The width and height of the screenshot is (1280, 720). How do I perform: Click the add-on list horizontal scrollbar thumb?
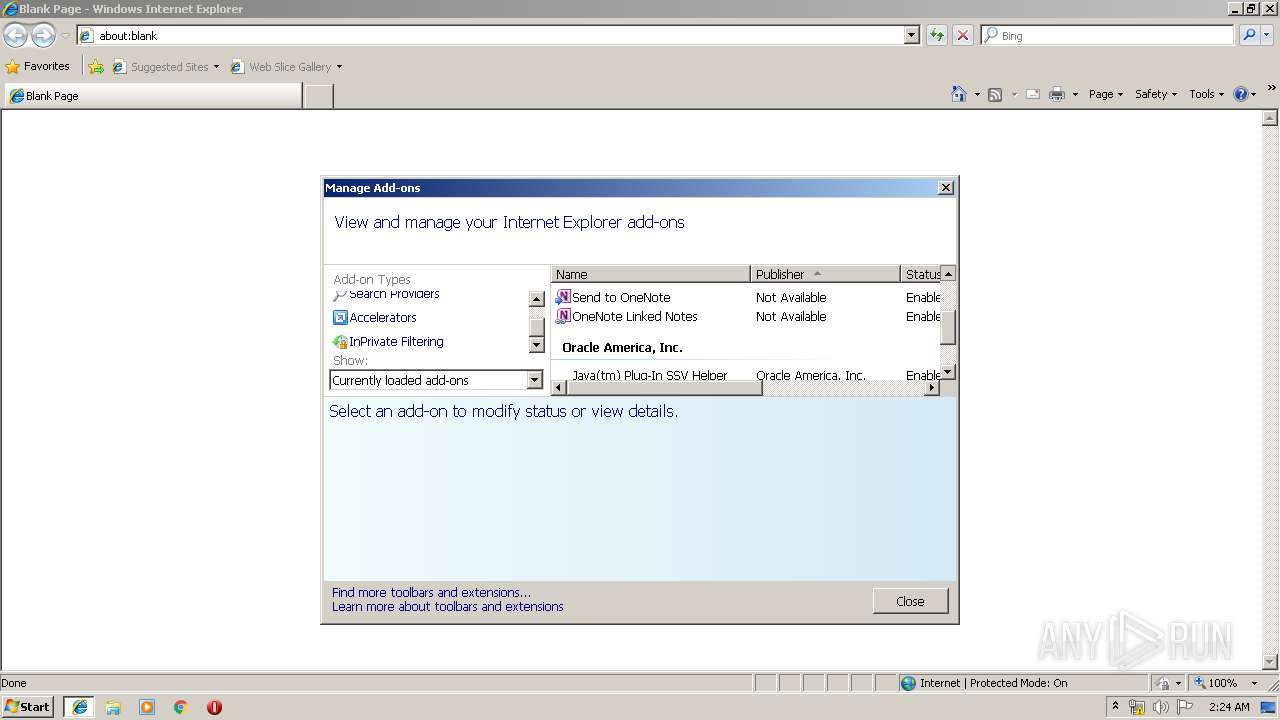tap(664, 388)
